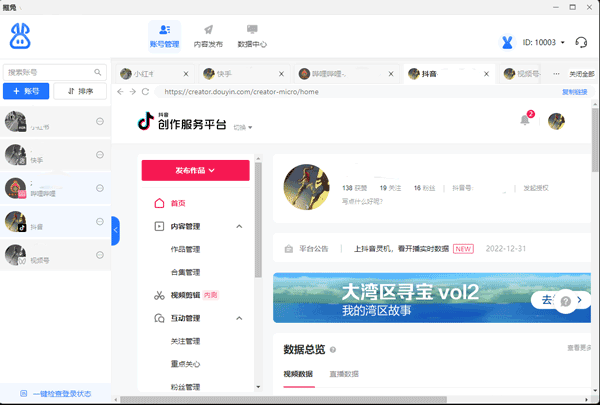Screen dimensions: 600x405
Task: Collapse the 内容管理 section chevron
Action: [x=239, y=226]
